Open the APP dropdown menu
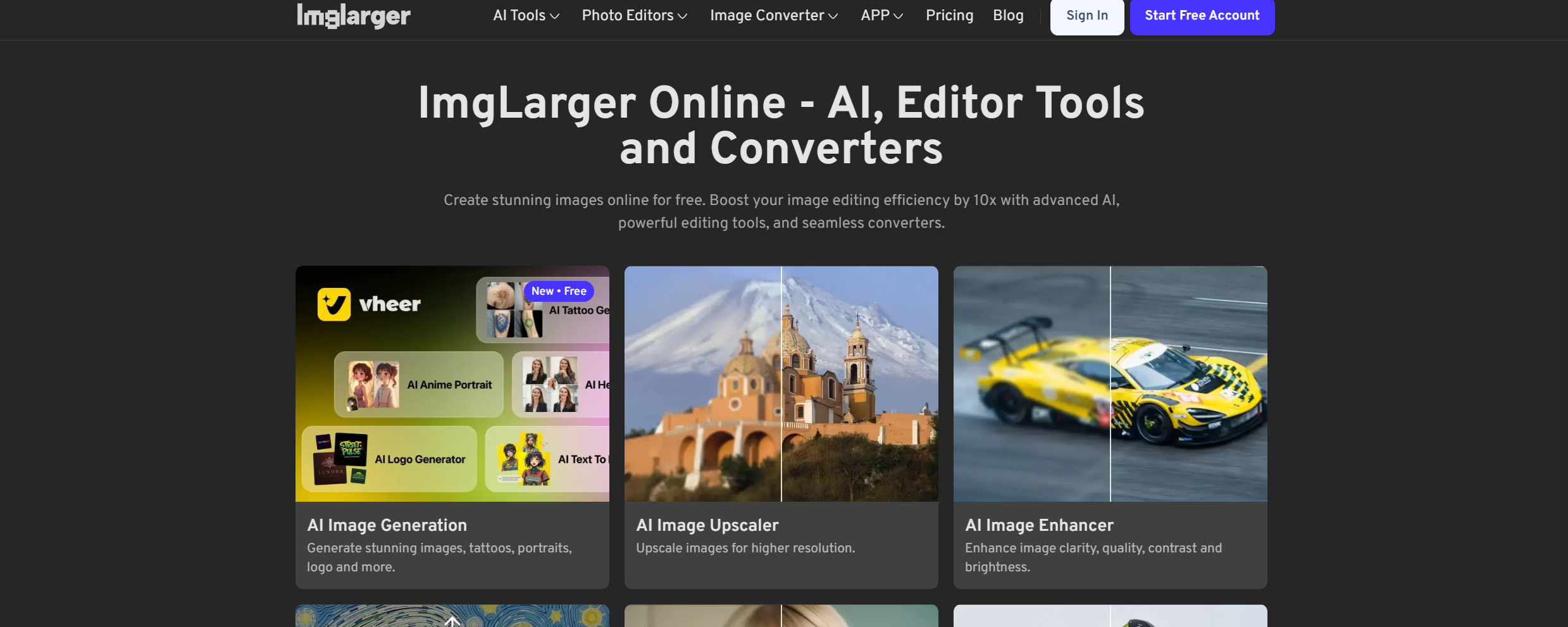The image size is (1568, 627). [x=881, y=15]
